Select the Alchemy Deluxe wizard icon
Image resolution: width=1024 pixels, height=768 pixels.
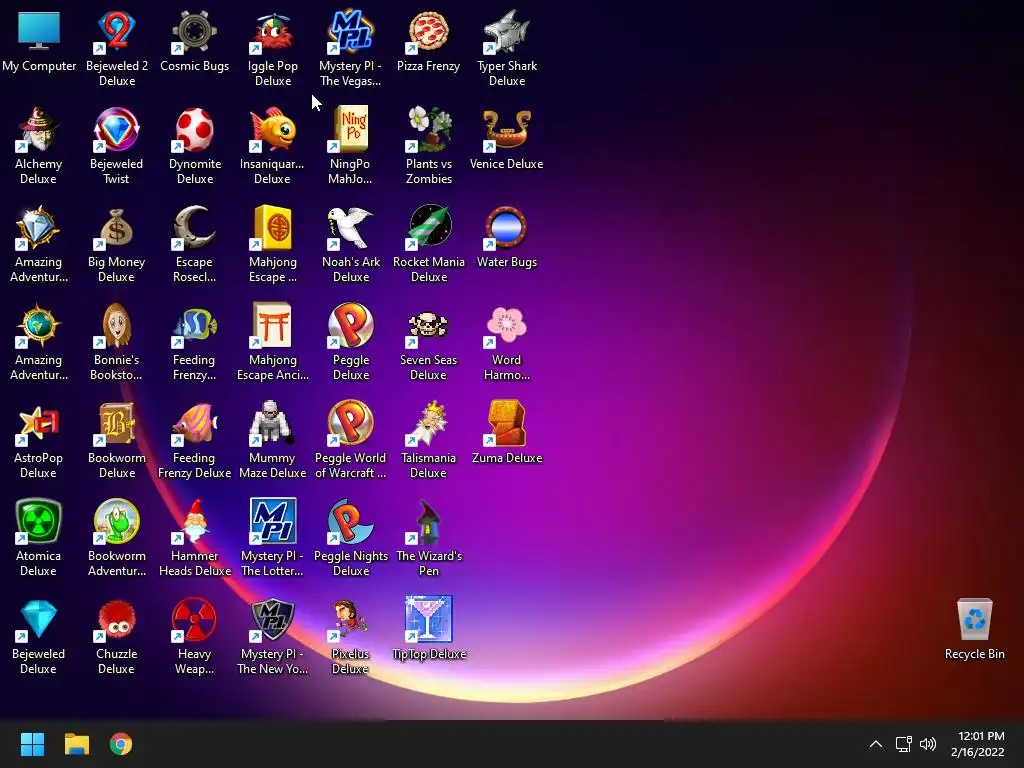pyautogui.click(x=39, y=129)
